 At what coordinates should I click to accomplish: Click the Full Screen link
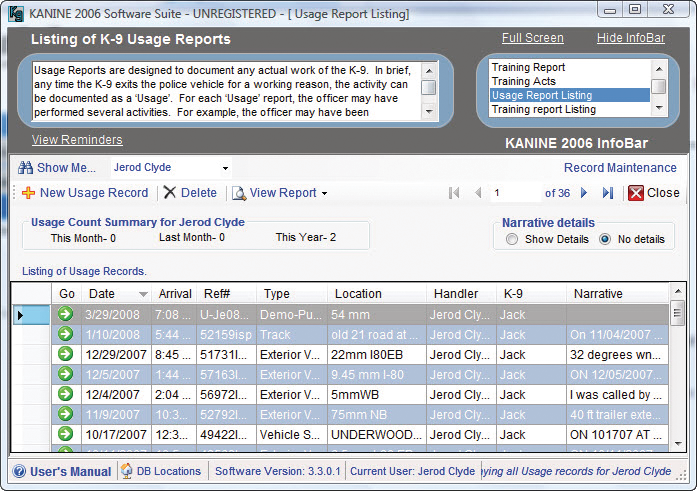(x=532, y=38)
